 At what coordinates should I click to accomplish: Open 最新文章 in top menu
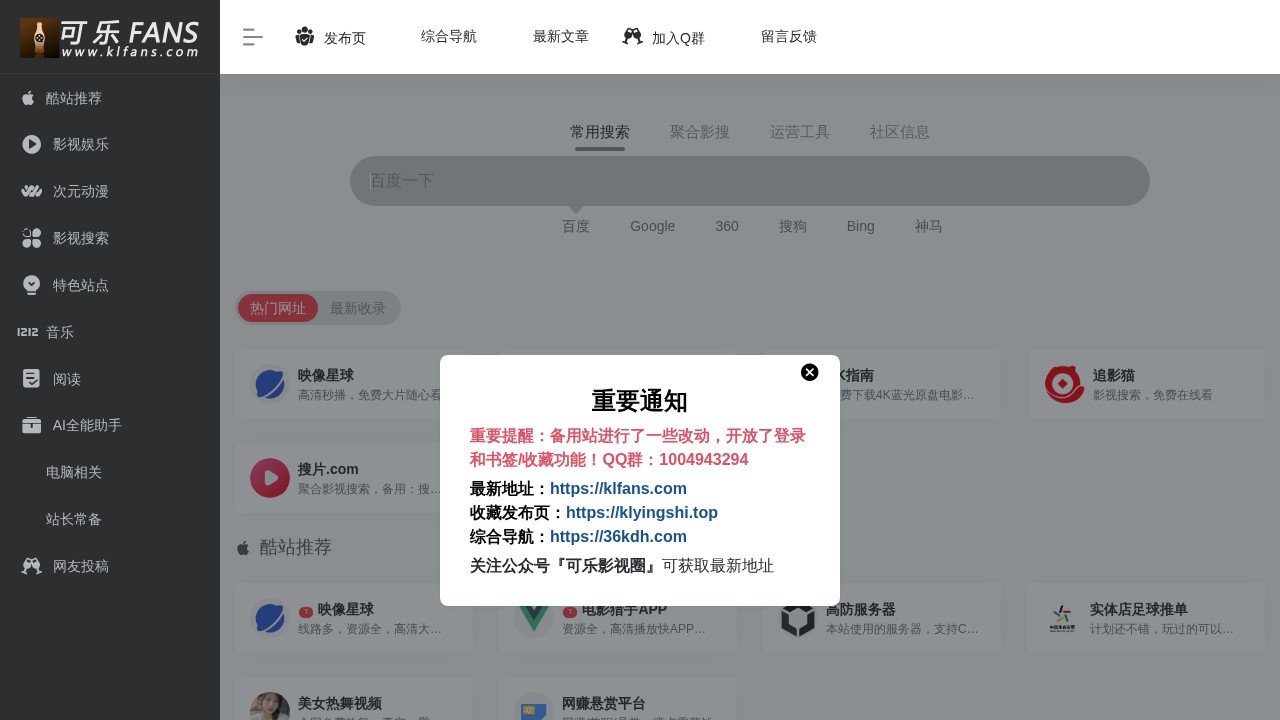(561, 36)
